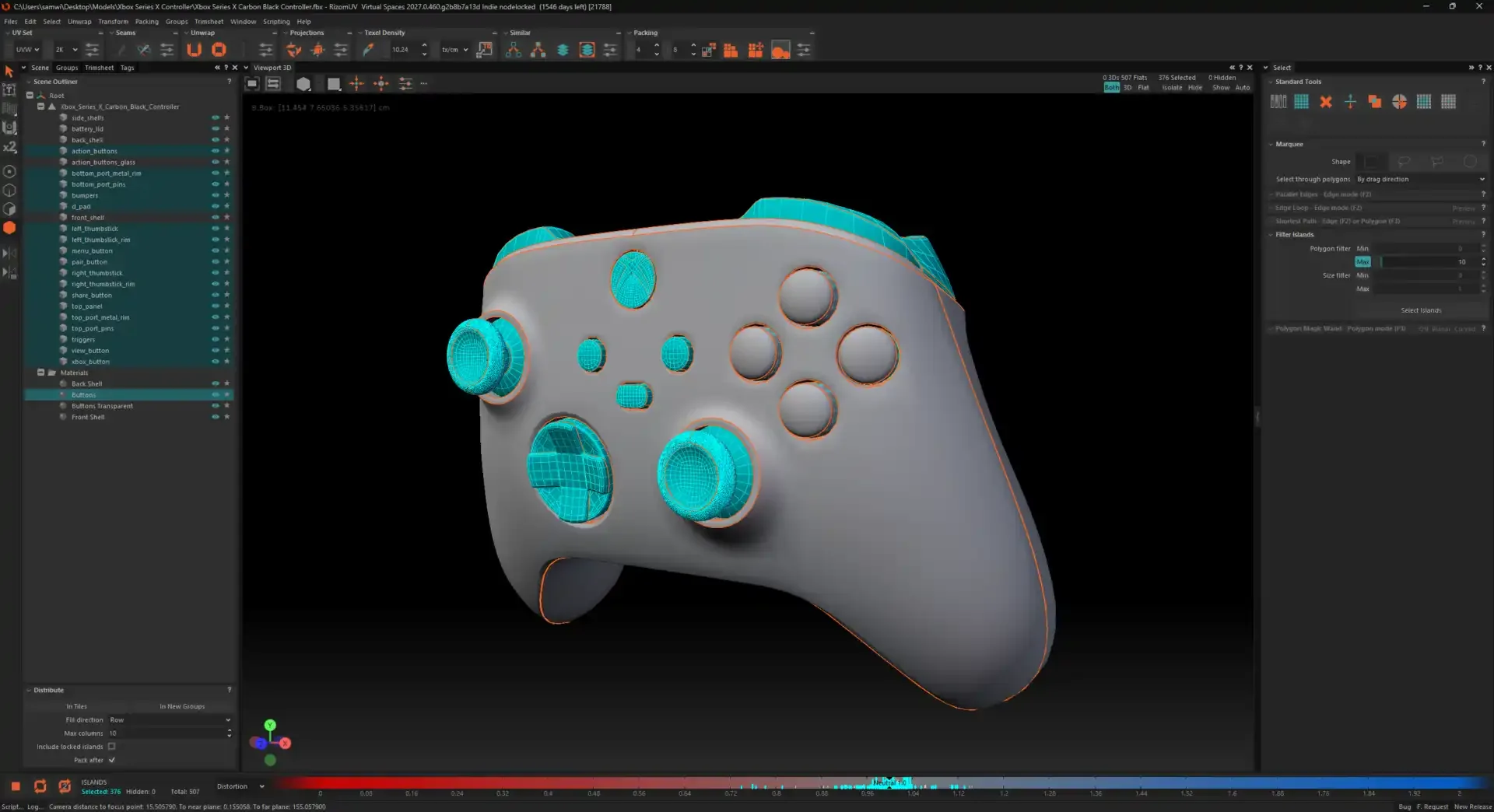The width and height of the screenshot is (1494, 812).
Task: Click the orange crosshair circle icon in Standard Tools
Action: click(1399, 102)
